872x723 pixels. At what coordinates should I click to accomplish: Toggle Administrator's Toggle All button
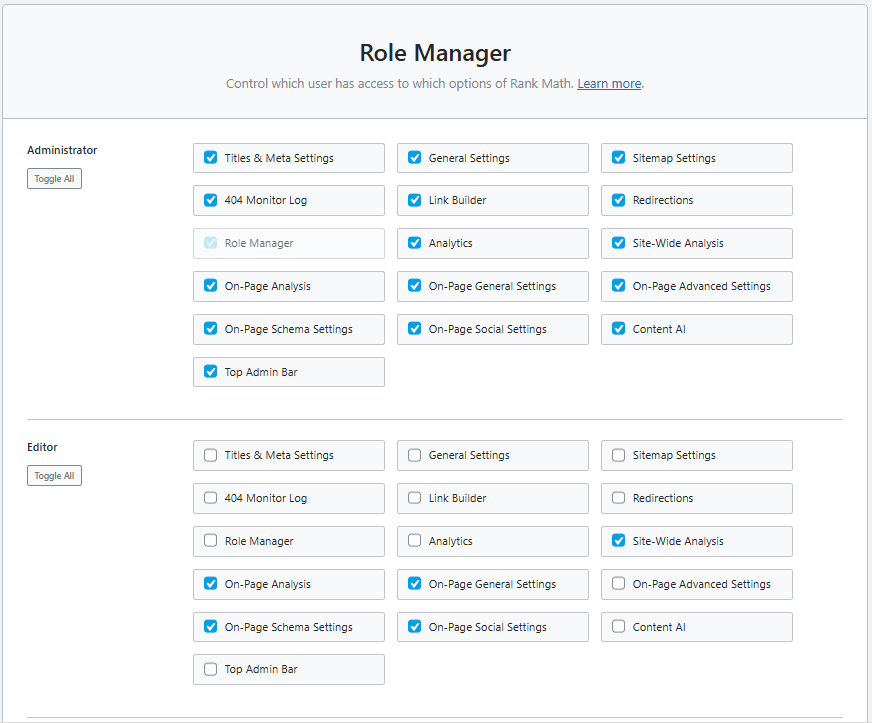coord(54,179)
